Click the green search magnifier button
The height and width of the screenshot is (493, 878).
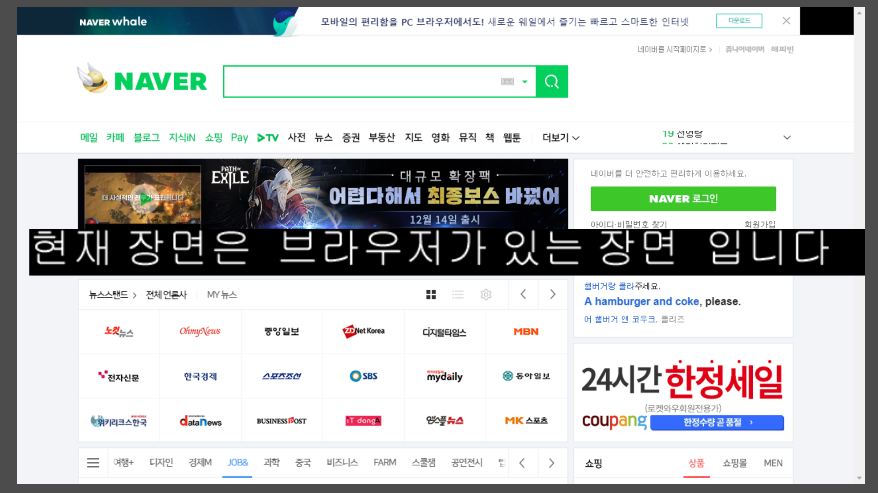click(x=552, y=82)
